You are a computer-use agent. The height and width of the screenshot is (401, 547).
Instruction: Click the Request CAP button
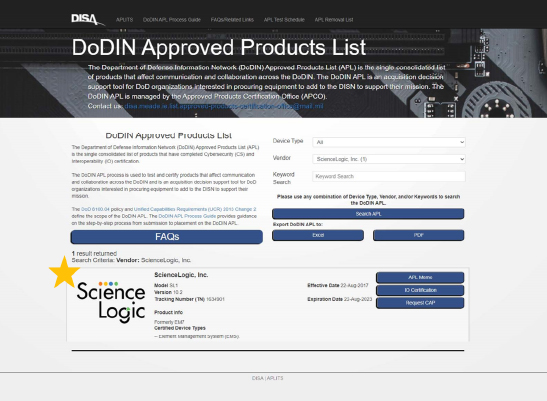pyautogui.click(x=420, y=303)
